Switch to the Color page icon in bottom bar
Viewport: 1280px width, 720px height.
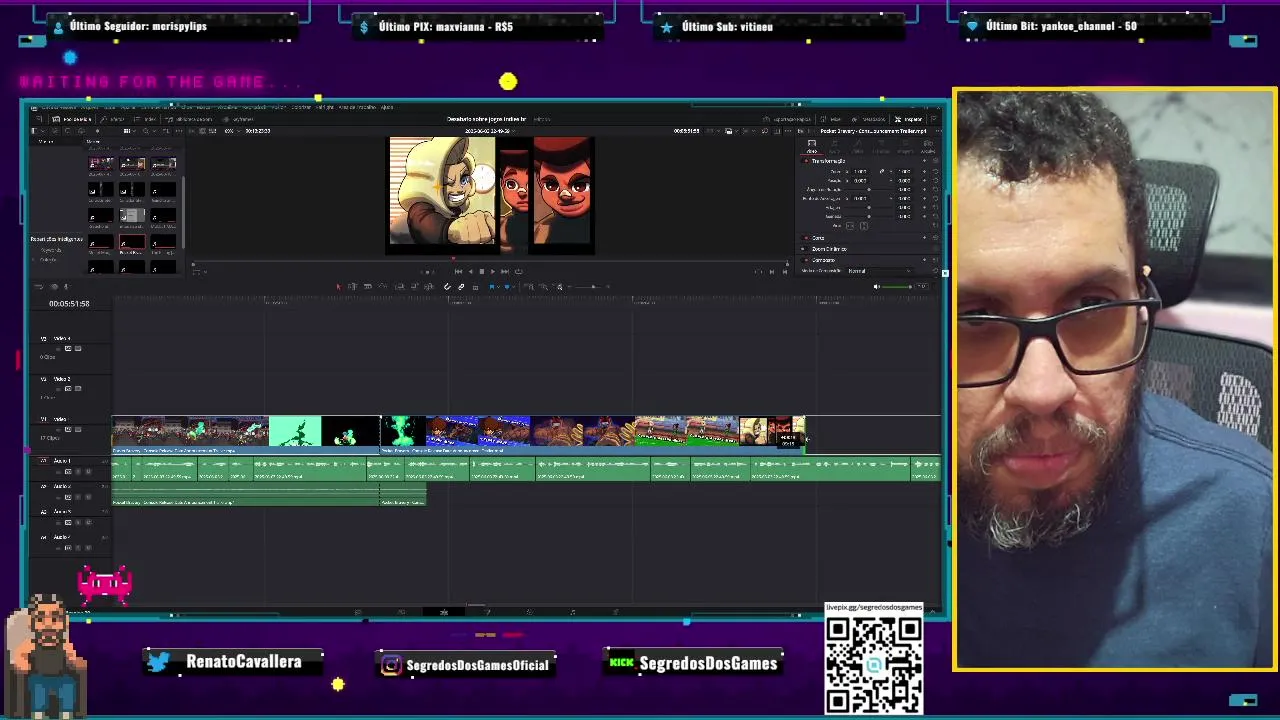(x=530, y=612)
